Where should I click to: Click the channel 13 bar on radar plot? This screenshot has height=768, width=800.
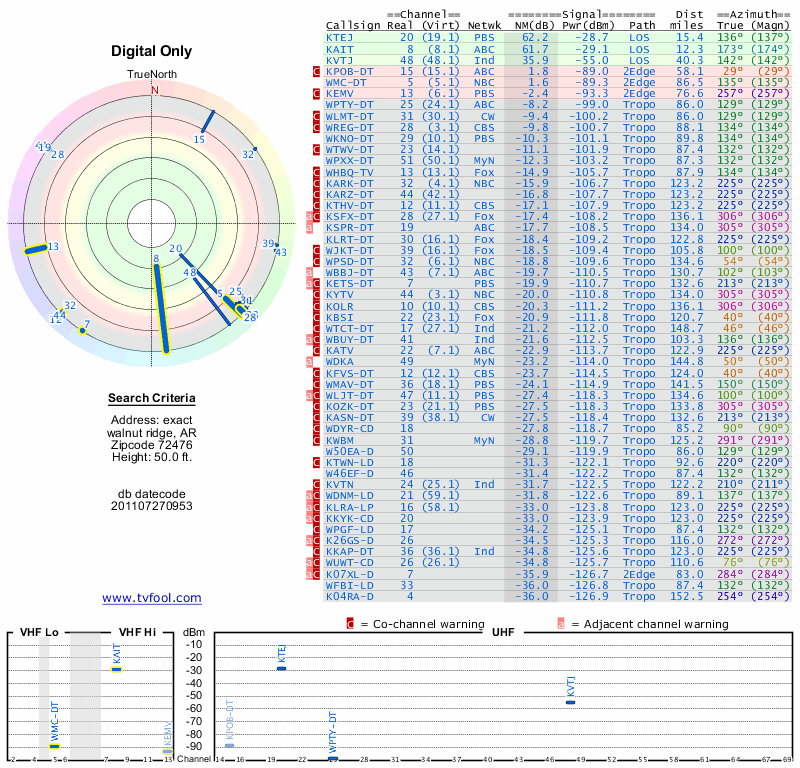point(36,248)
